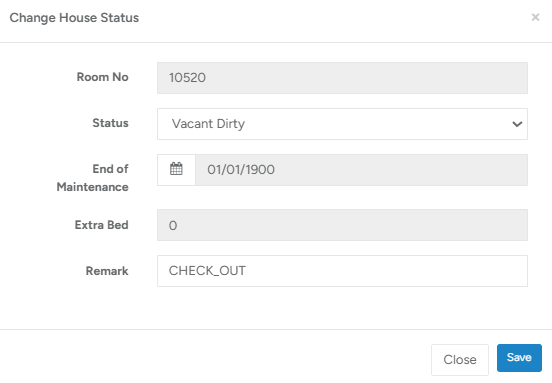Save the house status changes
This screenshot has width=552, height=383.
519,358
